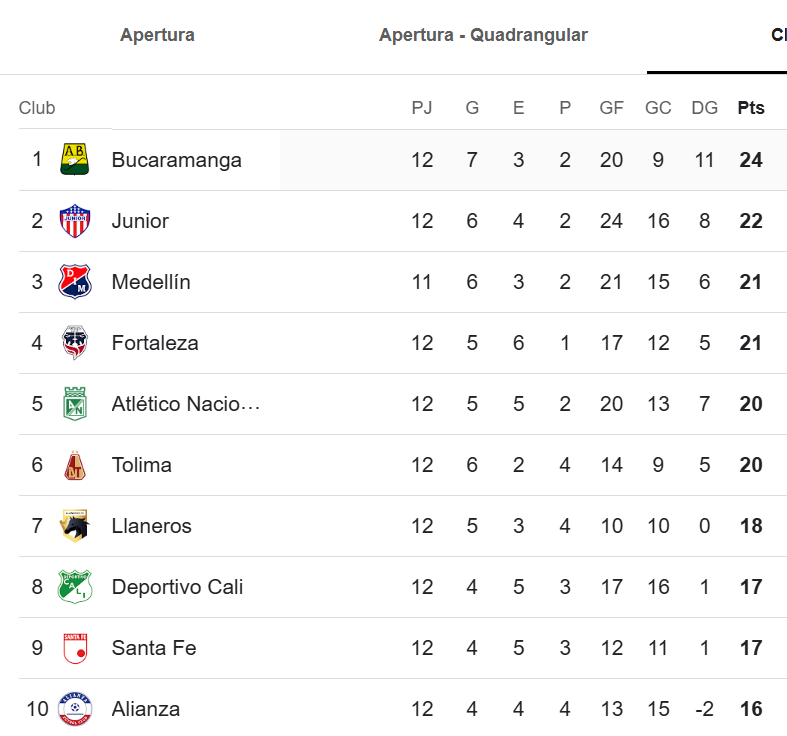Screen dimensions: 787x736
Task: Open the Bucaramanga team name link
Action: 177,160
